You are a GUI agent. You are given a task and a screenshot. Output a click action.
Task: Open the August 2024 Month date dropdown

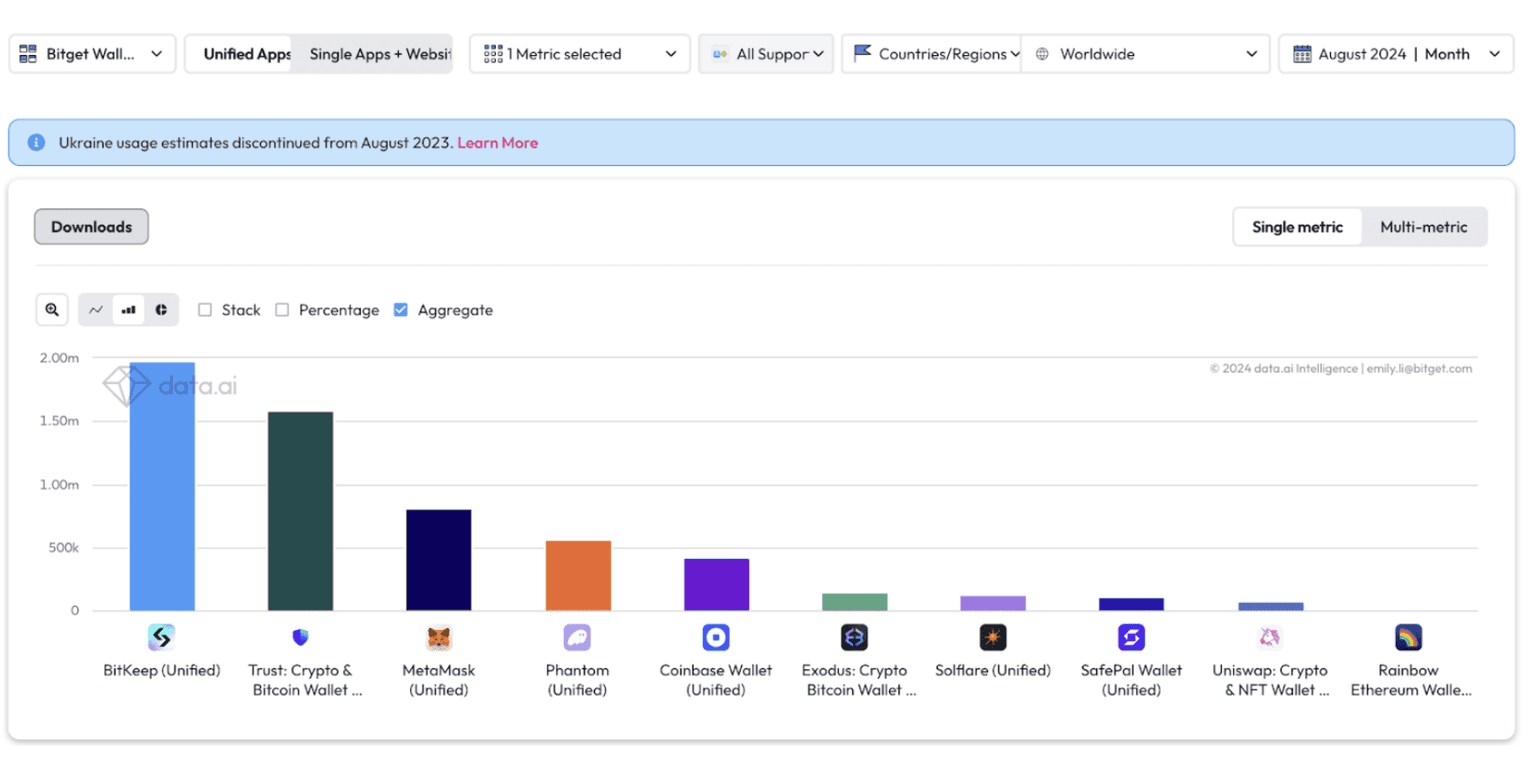click(x=1395, y=54)
